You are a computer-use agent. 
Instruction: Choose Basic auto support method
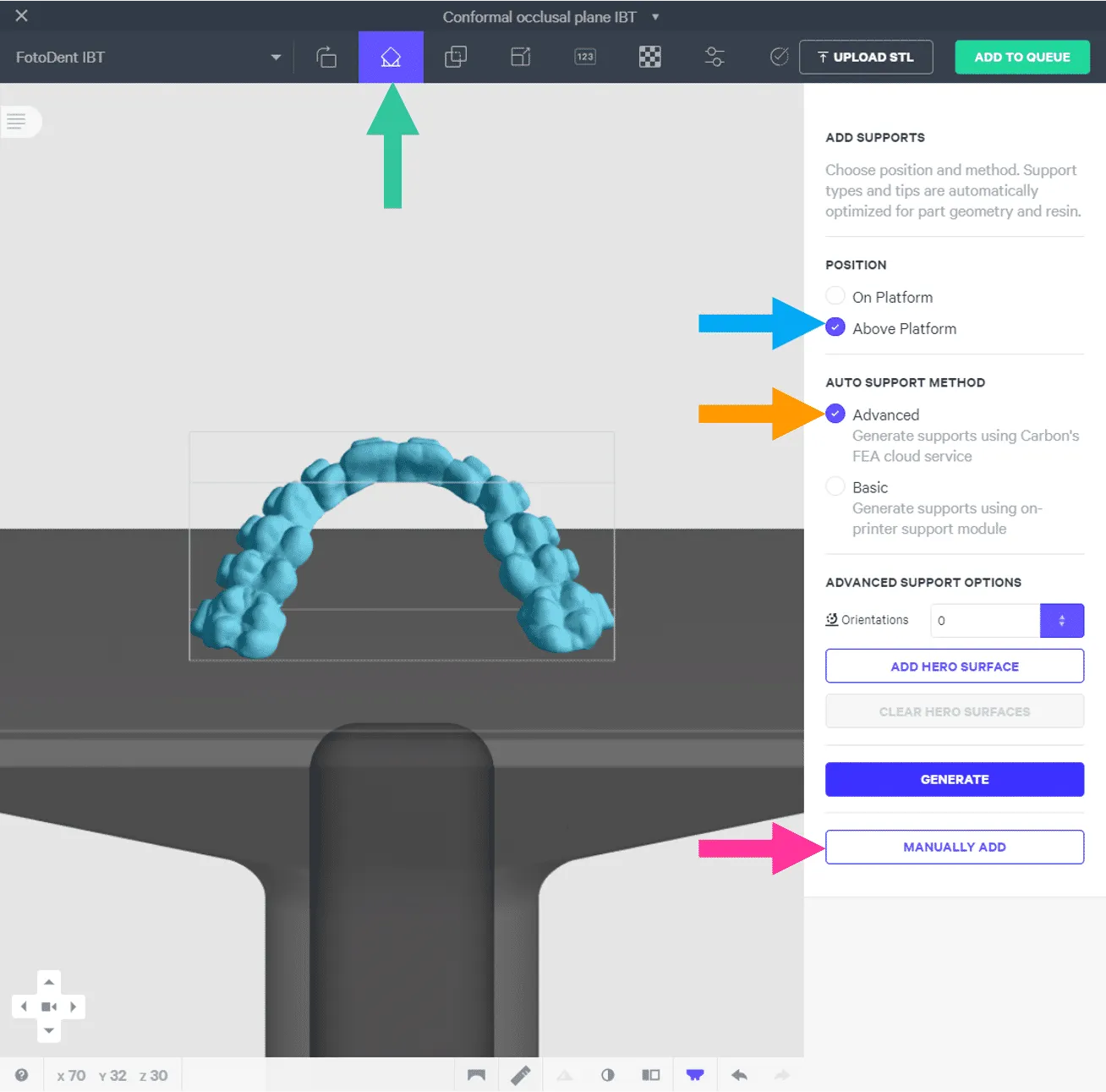pos(835,486)
